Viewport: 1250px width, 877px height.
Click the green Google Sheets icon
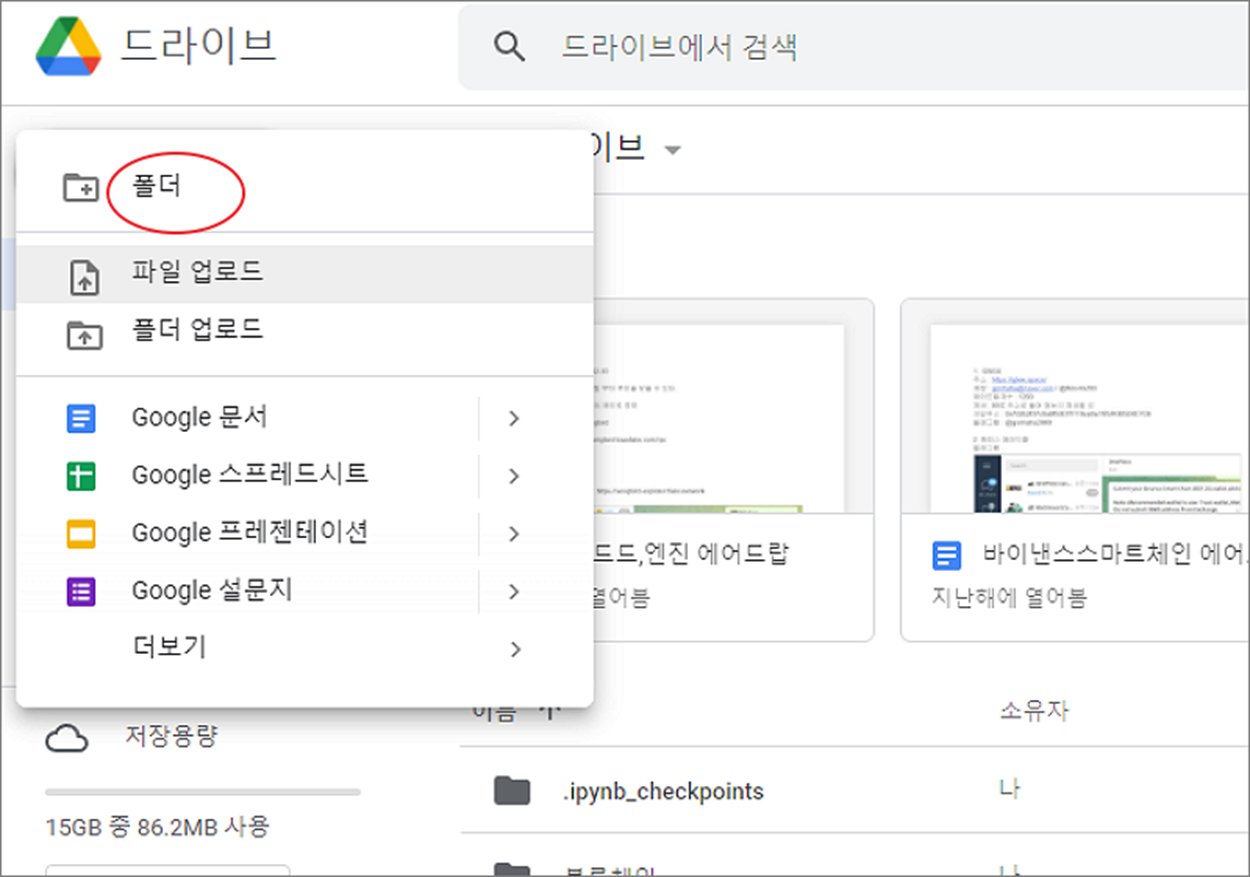click(x=81, y=476)
